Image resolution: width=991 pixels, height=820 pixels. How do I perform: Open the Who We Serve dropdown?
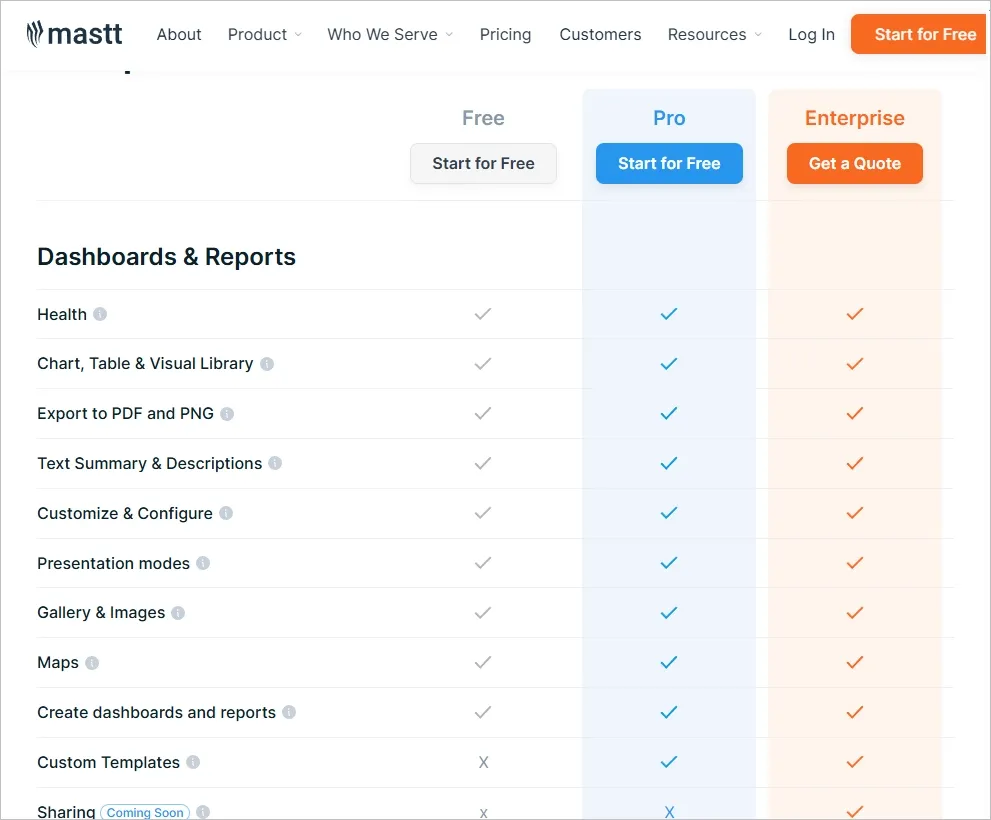[389, 34]
